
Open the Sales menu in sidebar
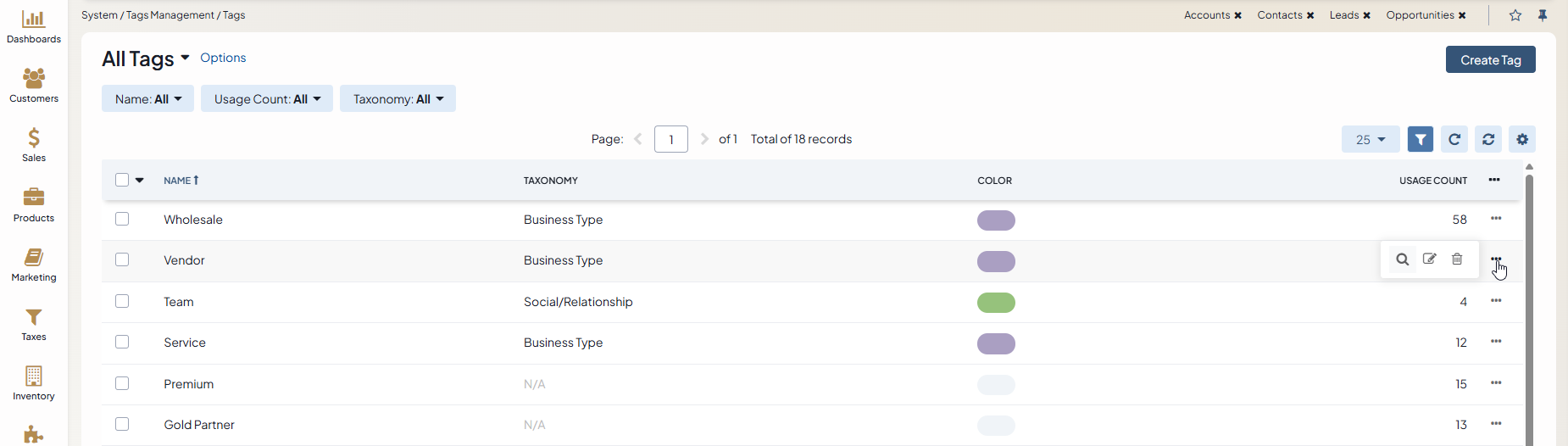pyautogui.click(x=34, y=145)
